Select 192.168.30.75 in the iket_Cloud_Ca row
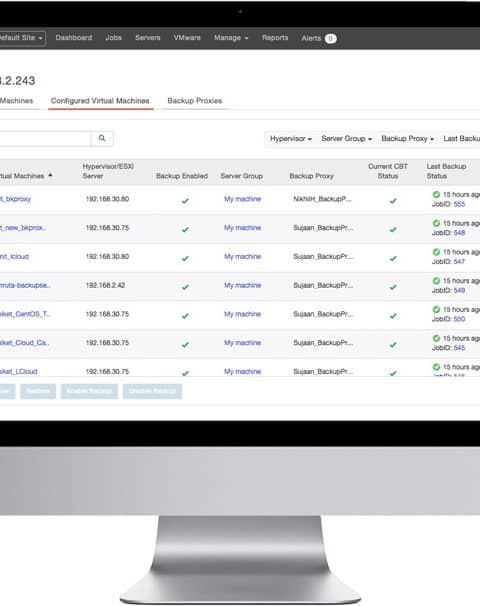Image resolution: width=480 pixels, height=606 pixels. [107, 343]
